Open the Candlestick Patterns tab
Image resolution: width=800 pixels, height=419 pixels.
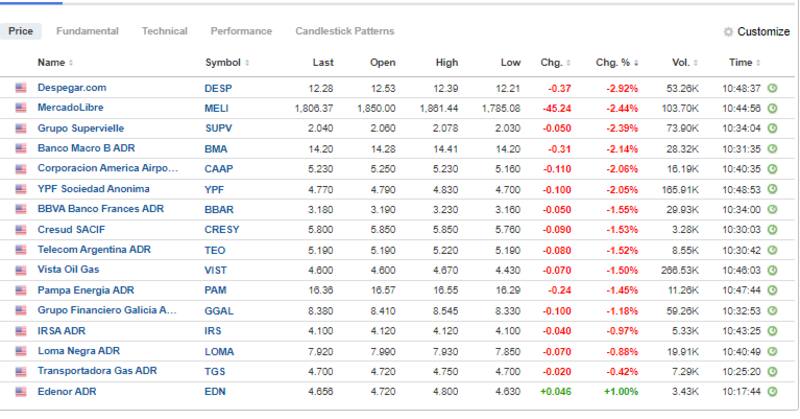click(x=344, y=32)
